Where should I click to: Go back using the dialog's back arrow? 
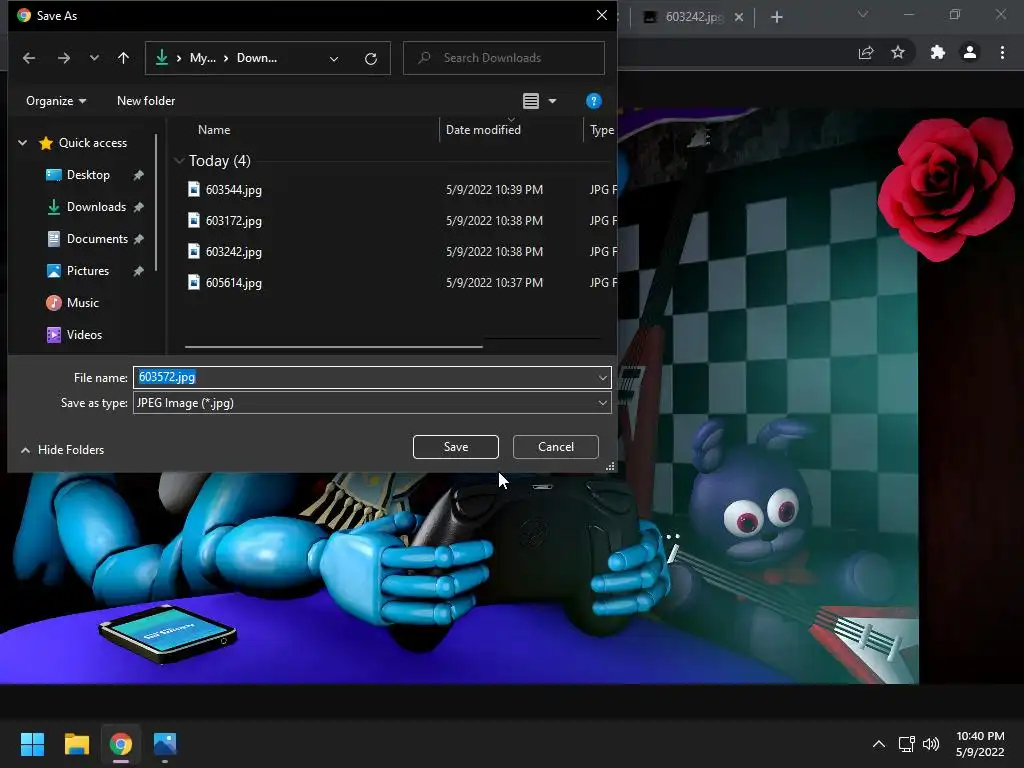[29, 58]
